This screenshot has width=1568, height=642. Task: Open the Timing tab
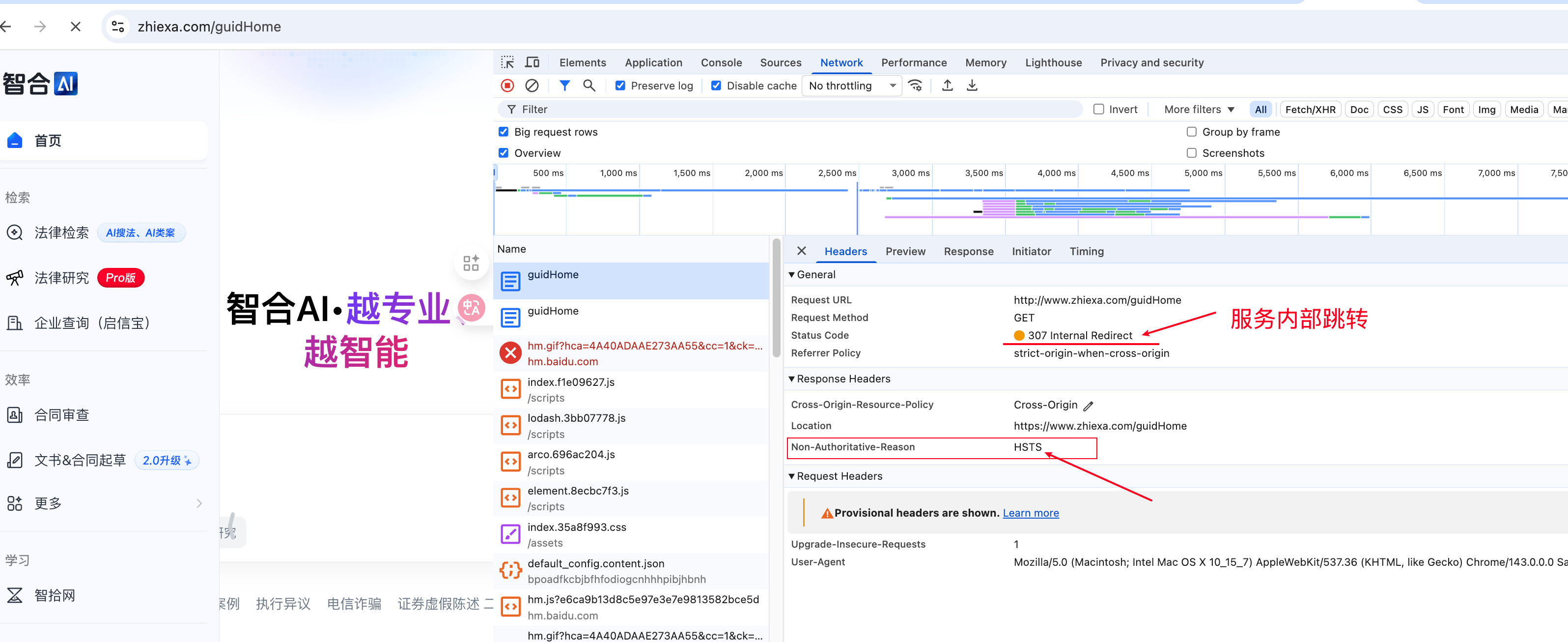pyautogui.click(x=1086, y=252)
